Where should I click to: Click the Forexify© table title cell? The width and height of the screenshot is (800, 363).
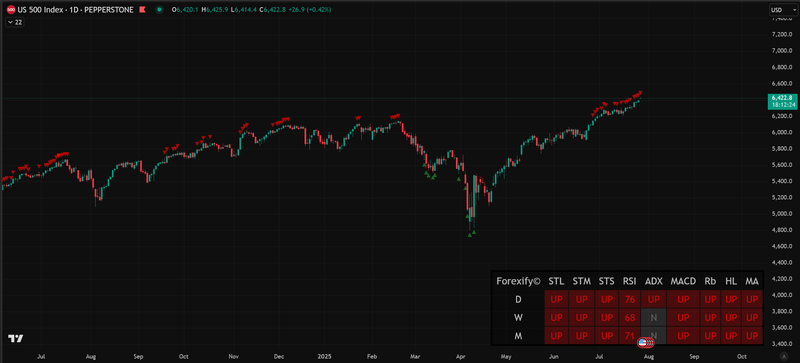coord(518,281)
